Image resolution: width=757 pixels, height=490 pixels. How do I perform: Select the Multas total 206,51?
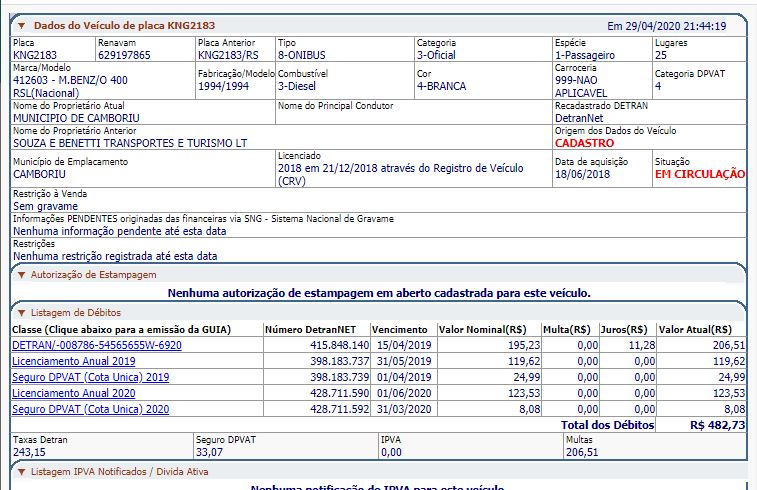582,452
